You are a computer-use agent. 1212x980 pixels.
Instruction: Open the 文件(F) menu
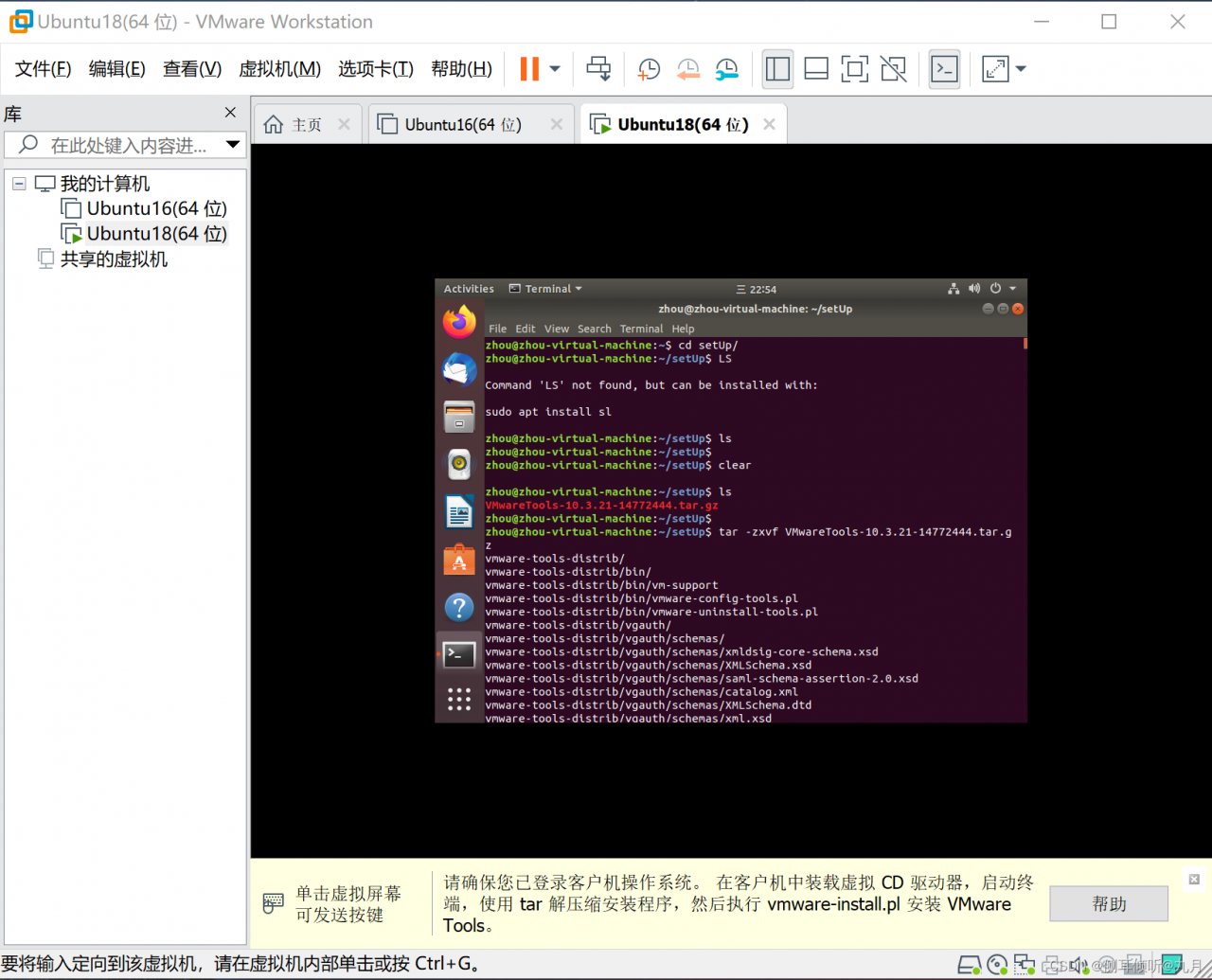click(43, 68)
